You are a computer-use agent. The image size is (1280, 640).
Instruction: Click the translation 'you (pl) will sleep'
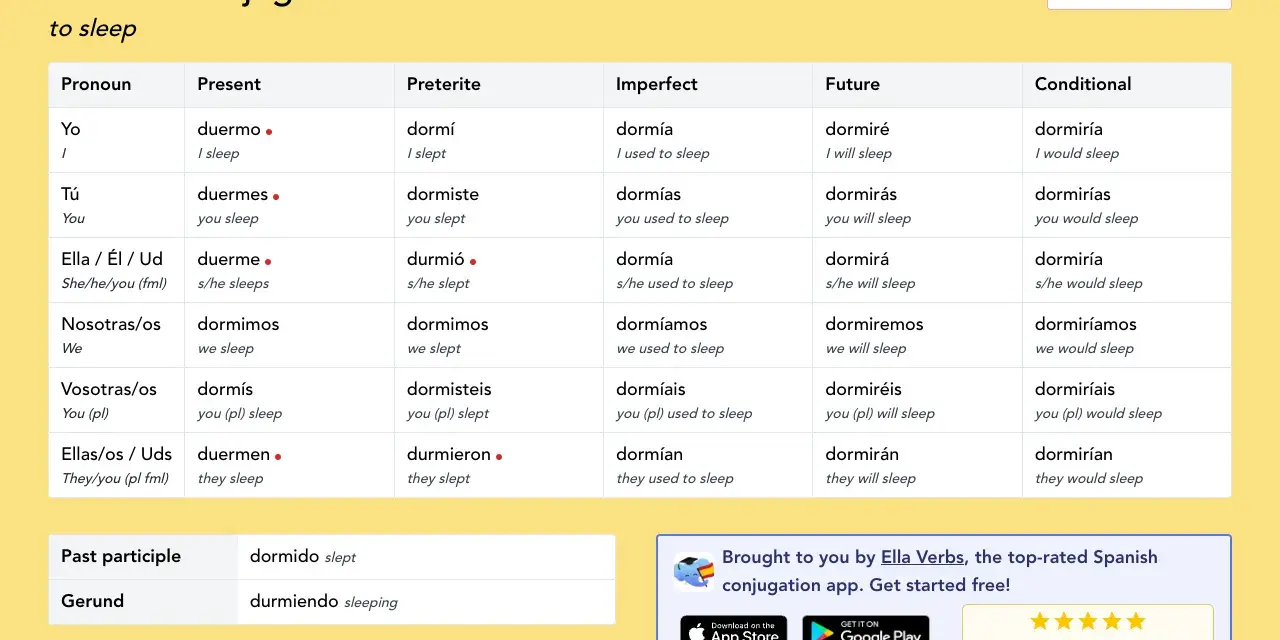[x=880, y=413]
